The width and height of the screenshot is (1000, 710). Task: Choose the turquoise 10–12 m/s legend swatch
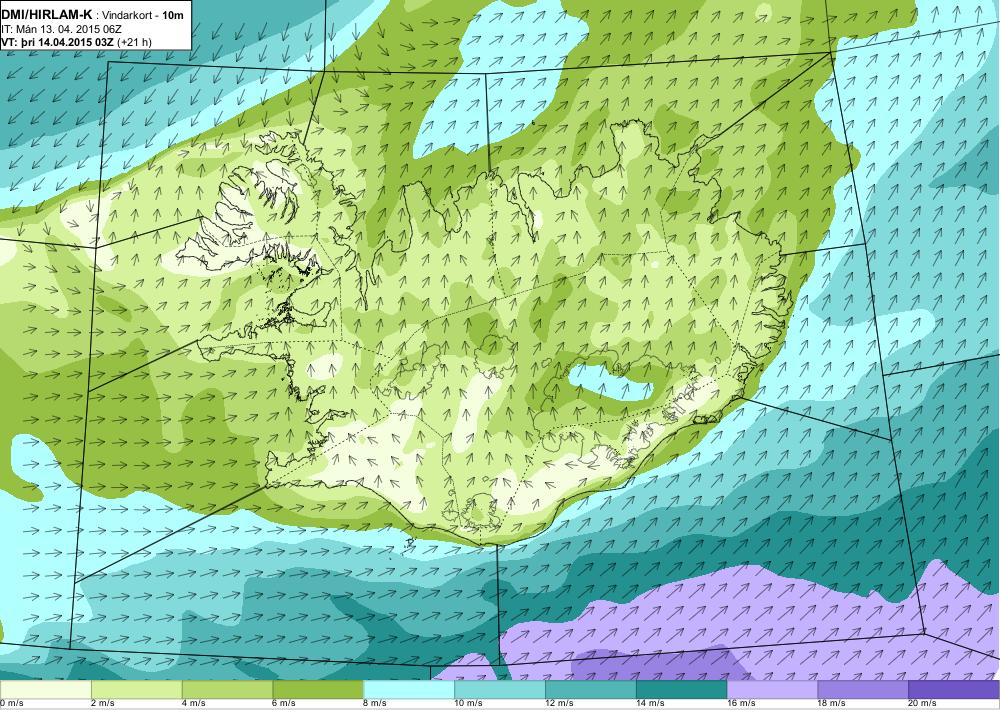(500, 689)
